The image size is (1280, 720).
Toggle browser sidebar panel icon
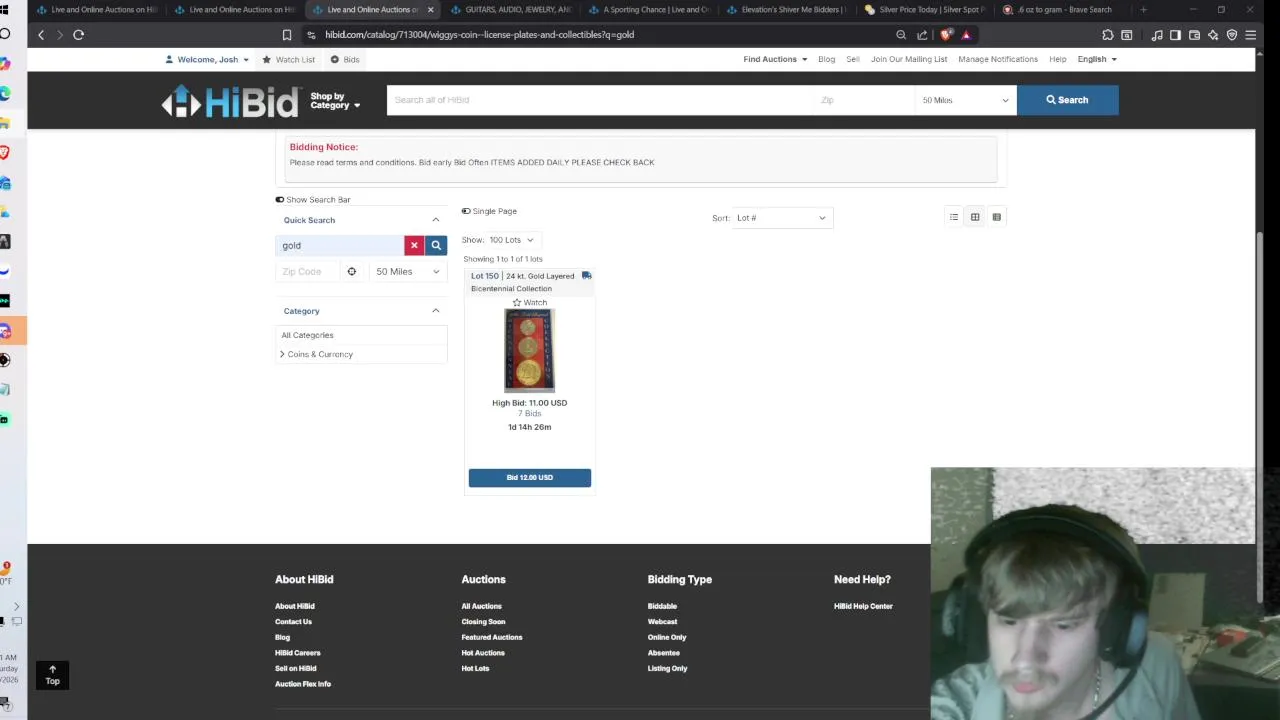coord(1175,35)
